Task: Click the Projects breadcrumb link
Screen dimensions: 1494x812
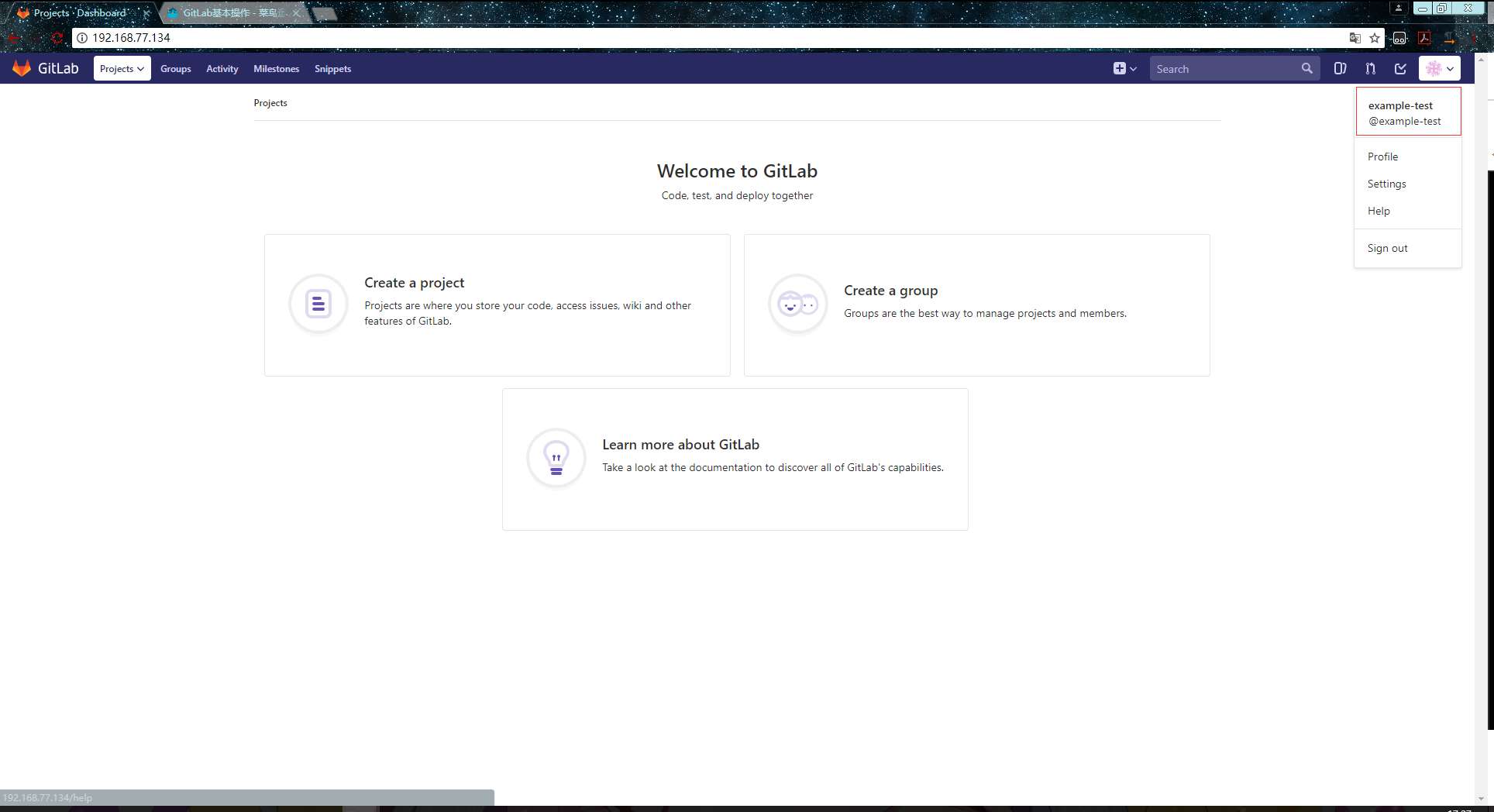Action: click(270, 103)
